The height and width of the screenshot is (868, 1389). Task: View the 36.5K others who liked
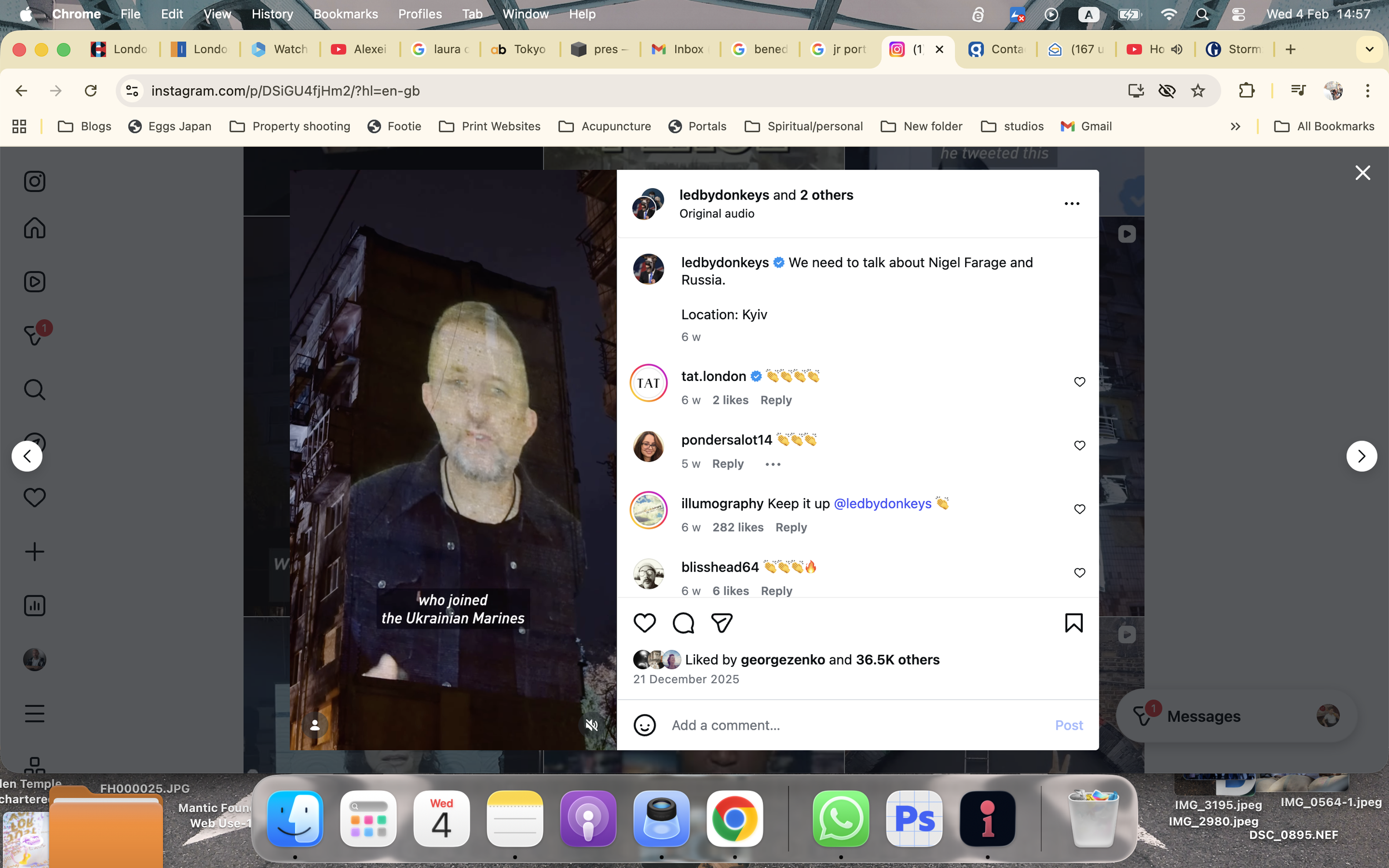click(897, 659)
